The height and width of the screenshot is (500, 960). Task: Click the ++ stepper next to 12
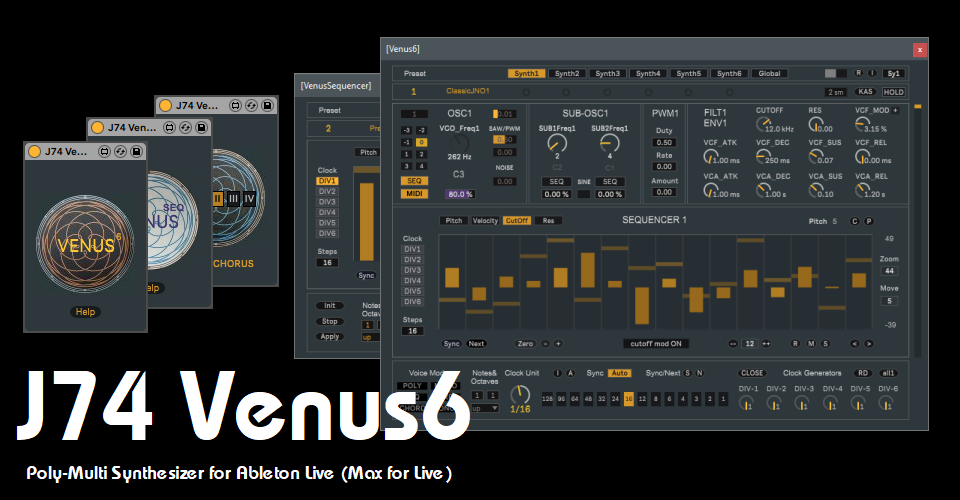766,344
